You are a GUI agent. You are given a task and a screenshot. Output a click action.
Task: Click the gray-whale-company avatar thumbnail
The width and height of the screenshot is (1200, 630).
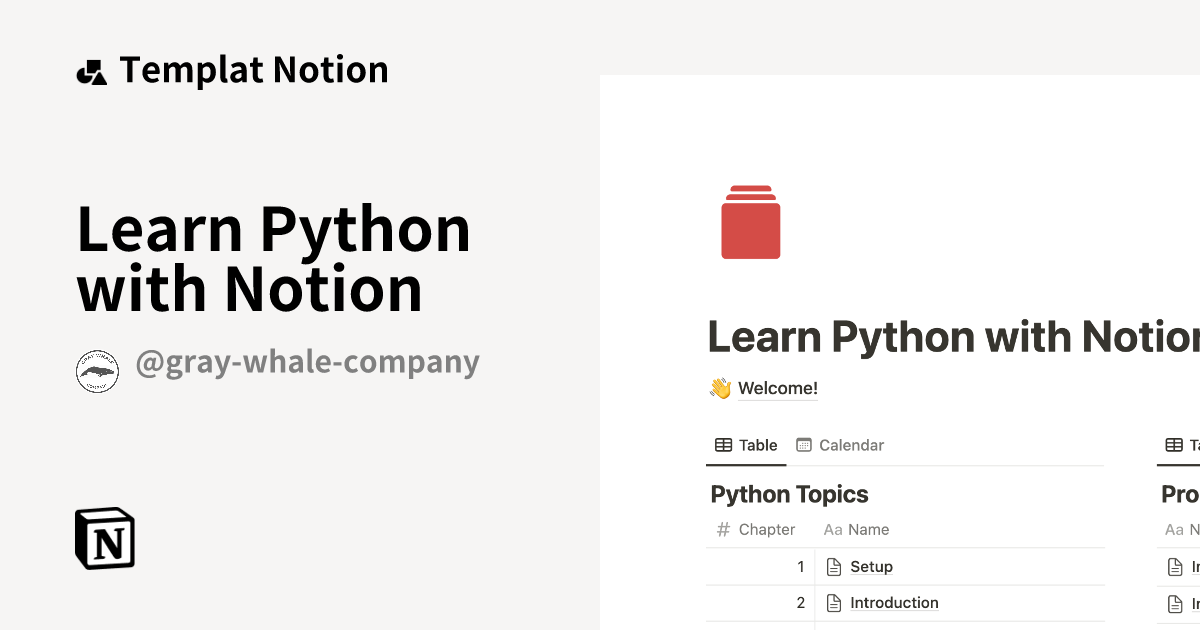tap(98, 370)
